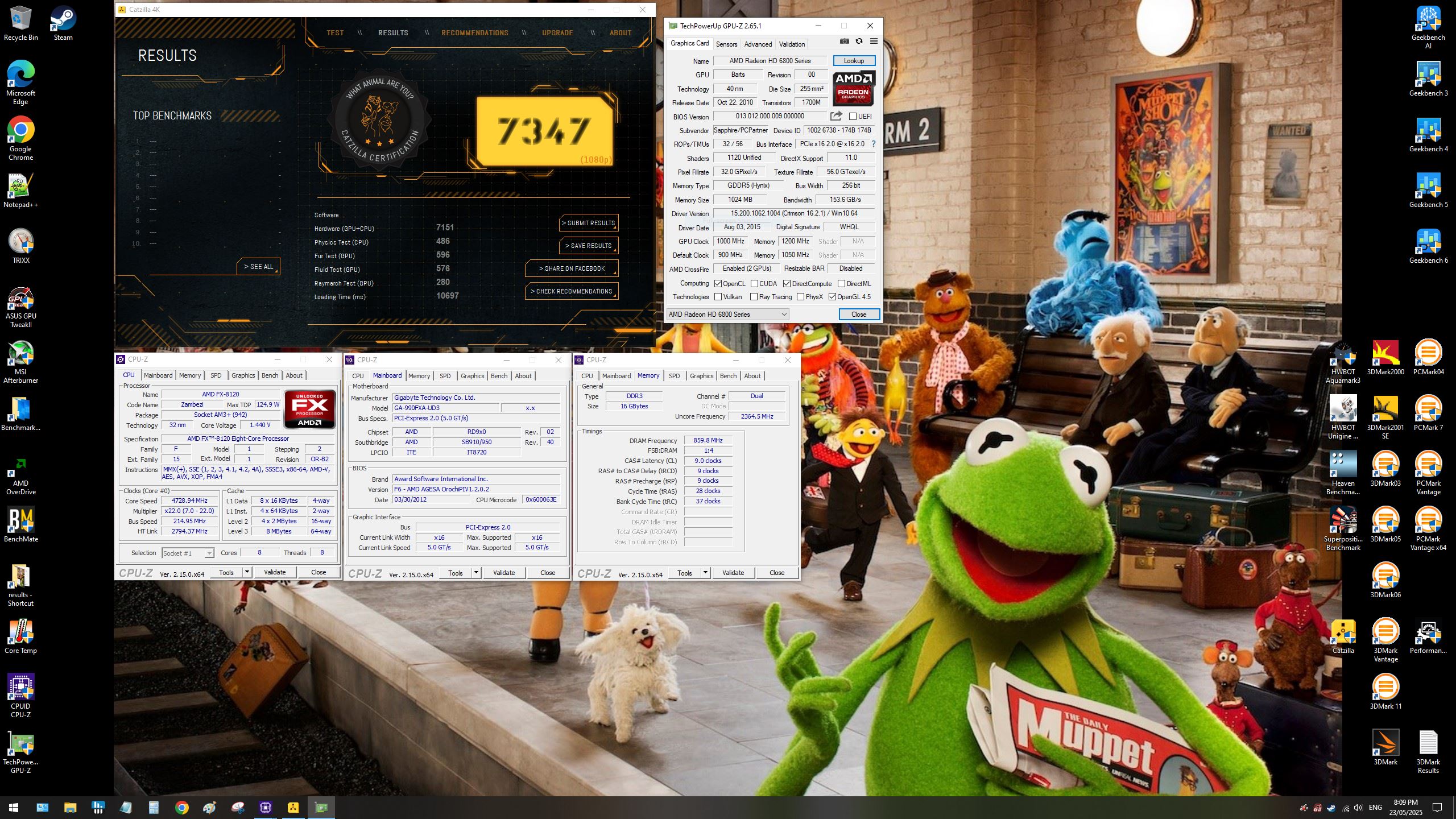This screenshot has height=819, width=1456.
Task: Open the UPGRADE tab in Catzilla
Action: (557, 33)
